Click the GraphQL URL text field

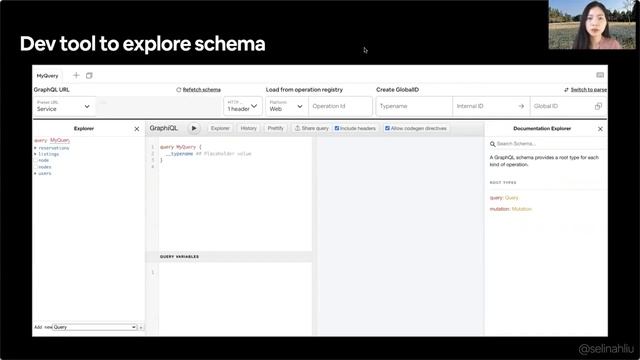tap(159, 106)
